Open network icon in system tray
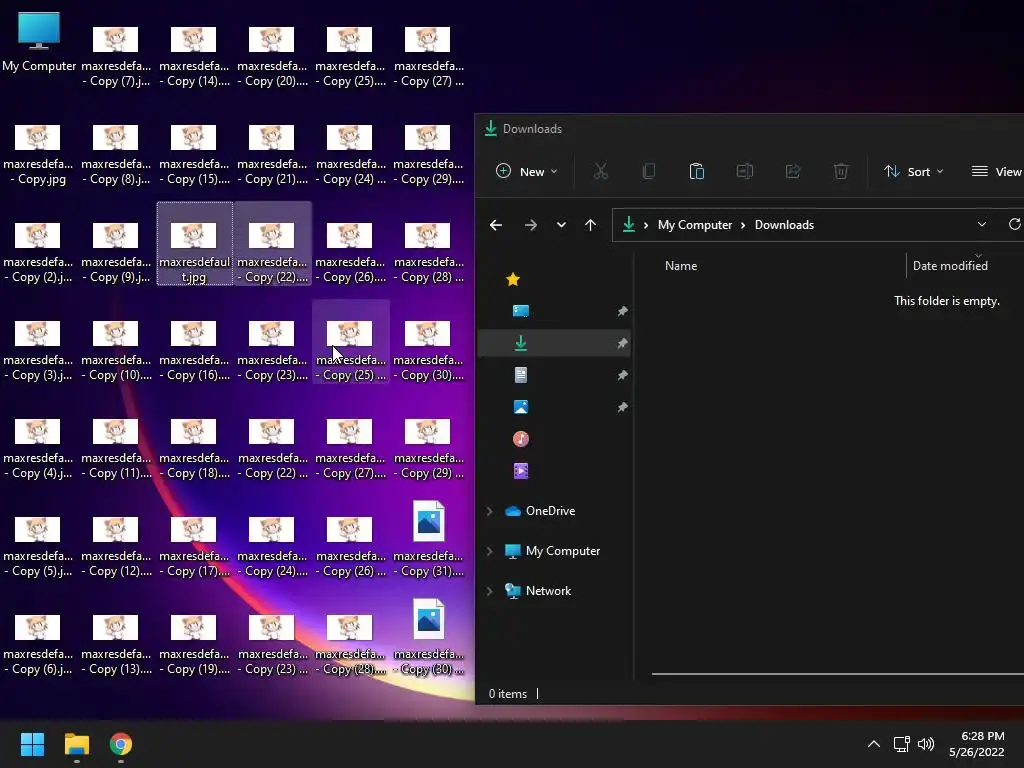 click(902, 744)
